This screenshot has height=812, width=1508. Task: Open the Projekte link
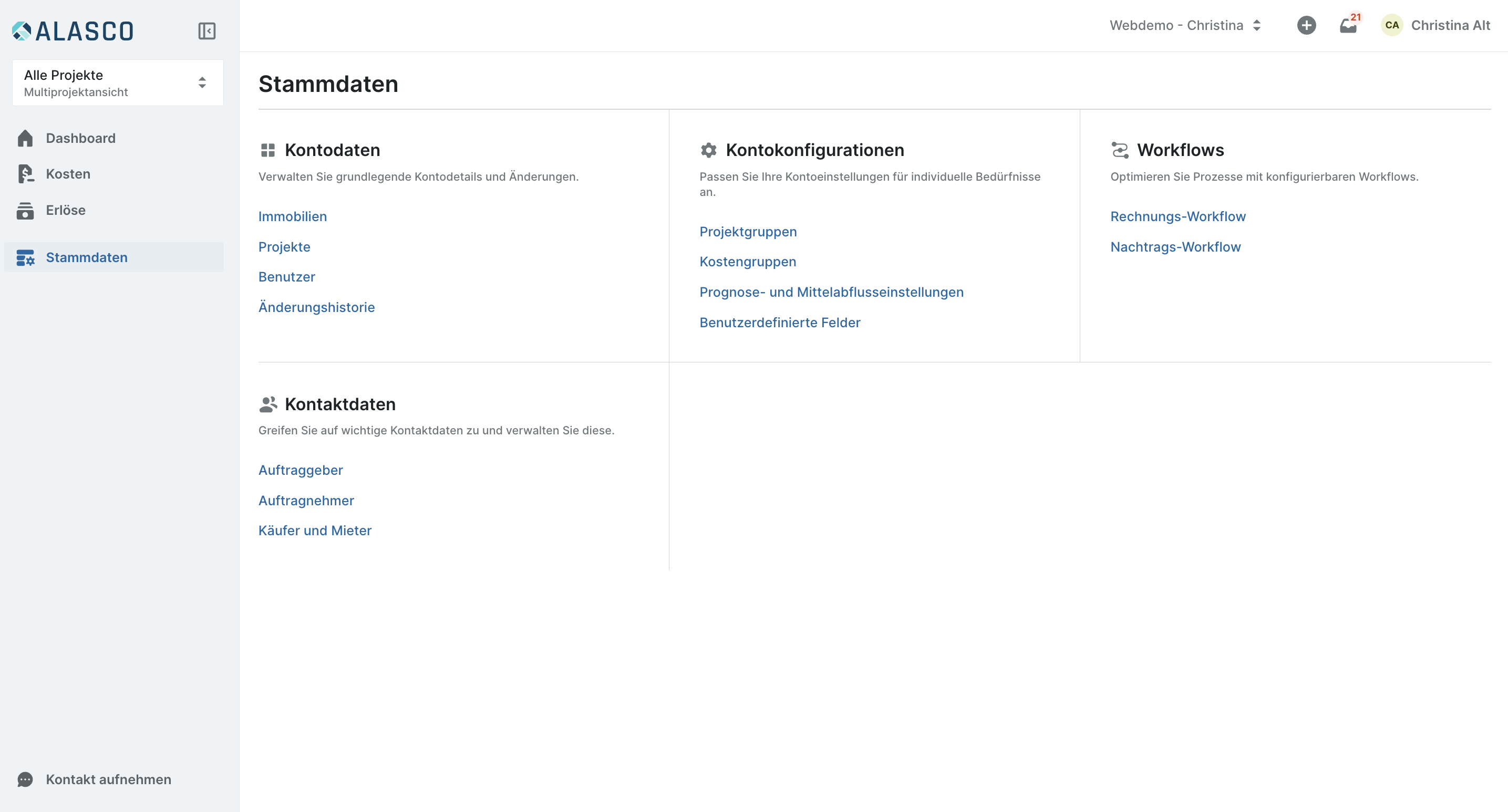[284, 247]
